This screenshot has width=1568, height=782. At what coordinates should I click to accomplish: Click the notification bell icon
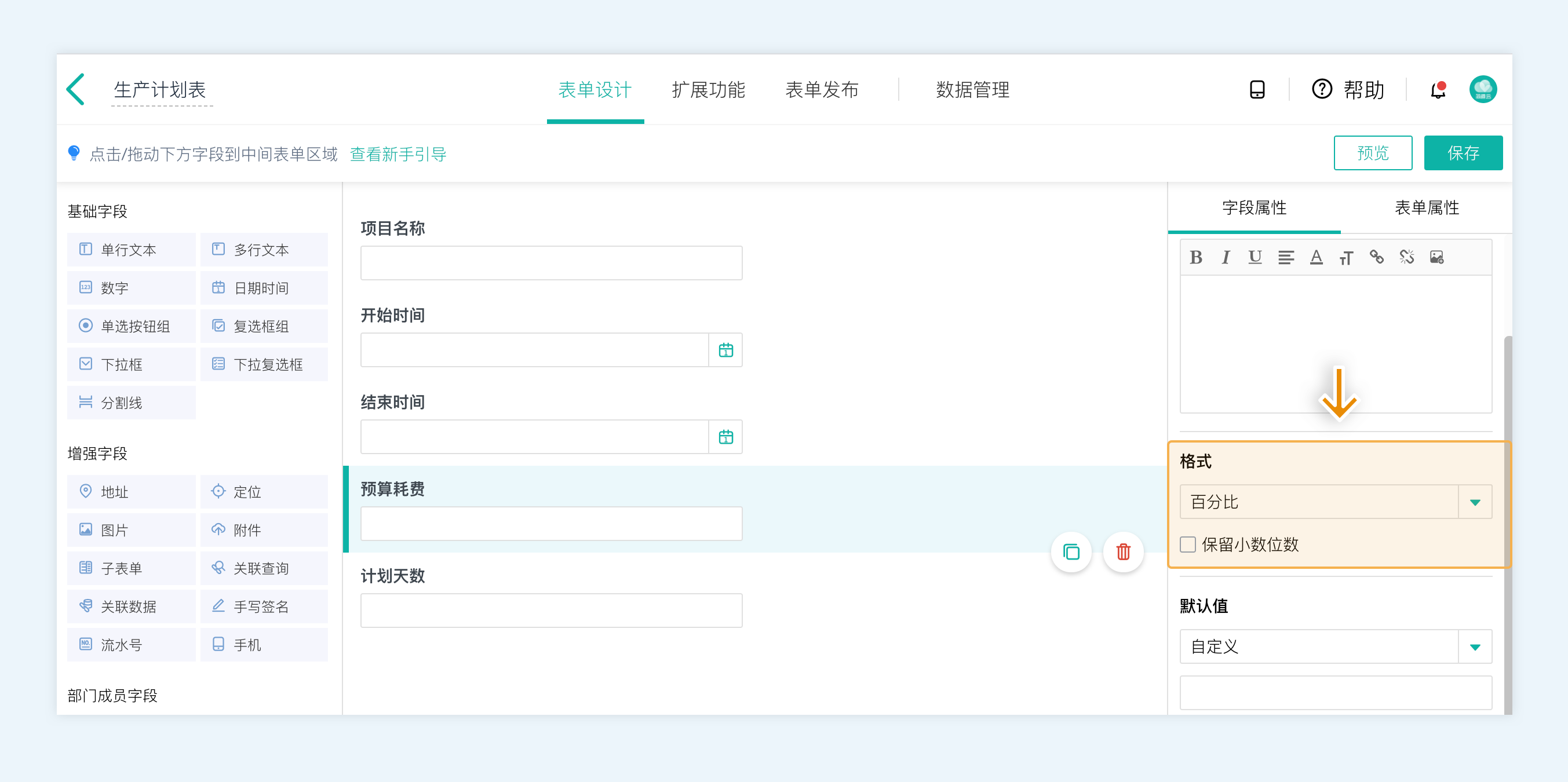click(1438, 90)
